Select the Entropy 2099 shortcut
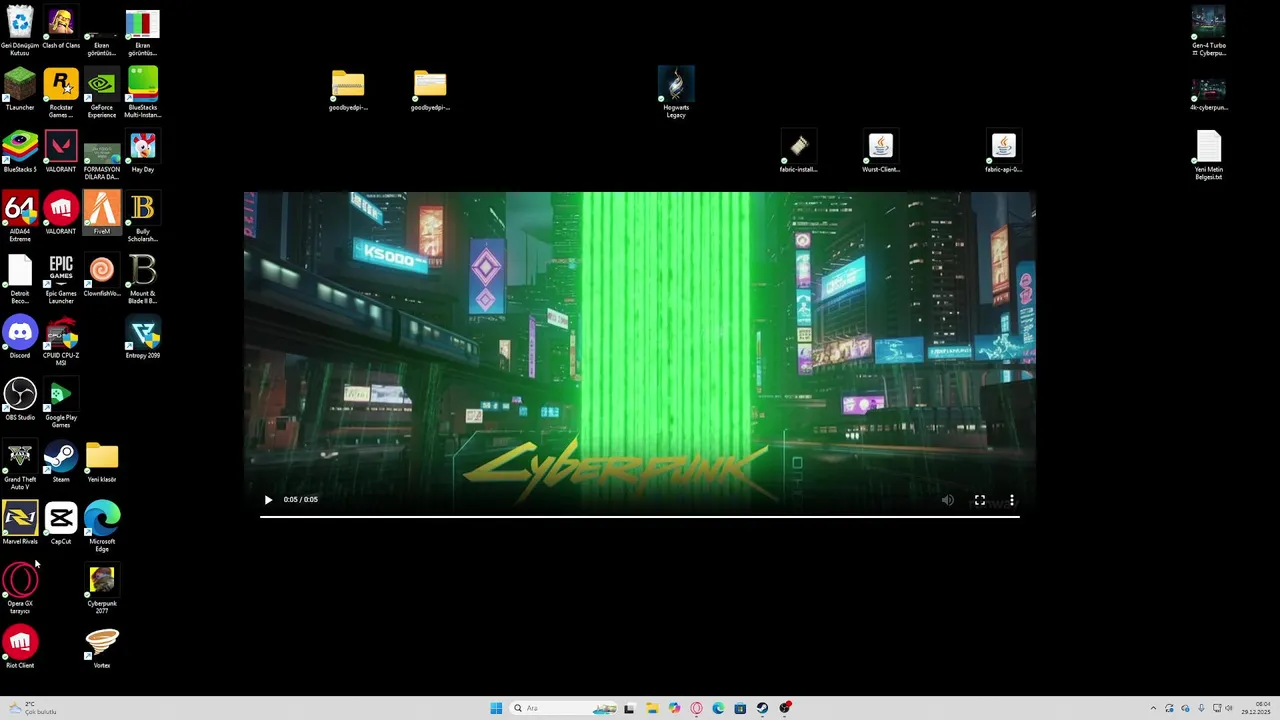 (143, 337)
